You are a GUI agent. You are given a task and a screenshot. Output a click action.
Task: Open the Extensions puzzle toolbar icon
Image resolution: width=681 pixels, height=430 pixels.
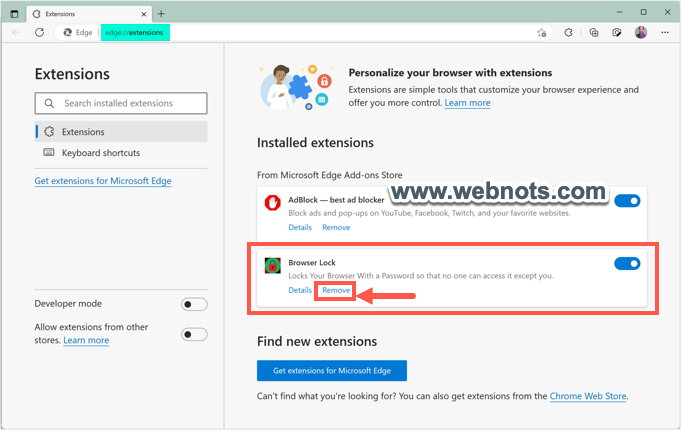pos(567,32)
